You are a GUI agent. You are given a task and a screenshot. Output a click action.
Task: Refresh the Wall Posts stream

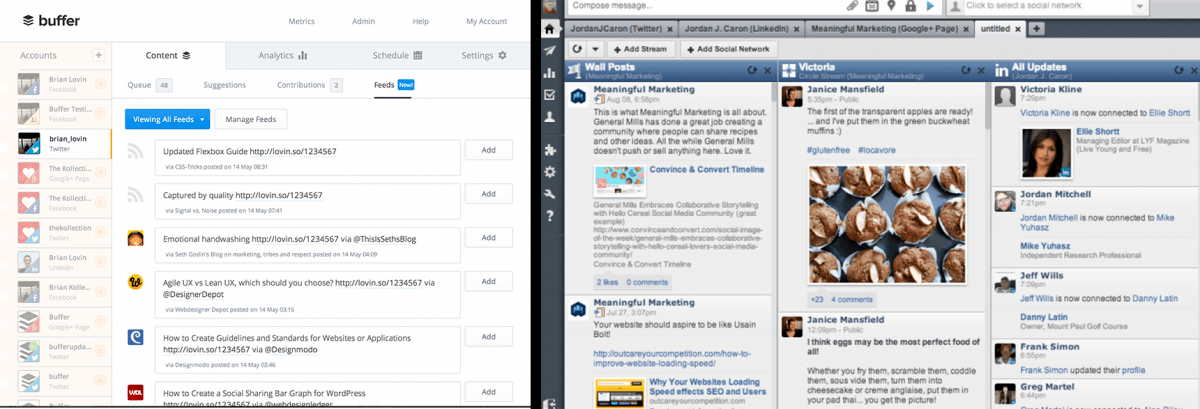pyautogui.click(x=752, y=70)
